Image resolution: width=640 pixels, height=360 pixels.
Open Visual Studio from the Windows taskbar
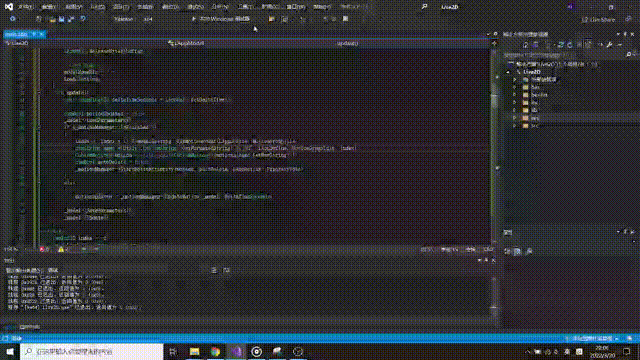(x=236, y=351)
